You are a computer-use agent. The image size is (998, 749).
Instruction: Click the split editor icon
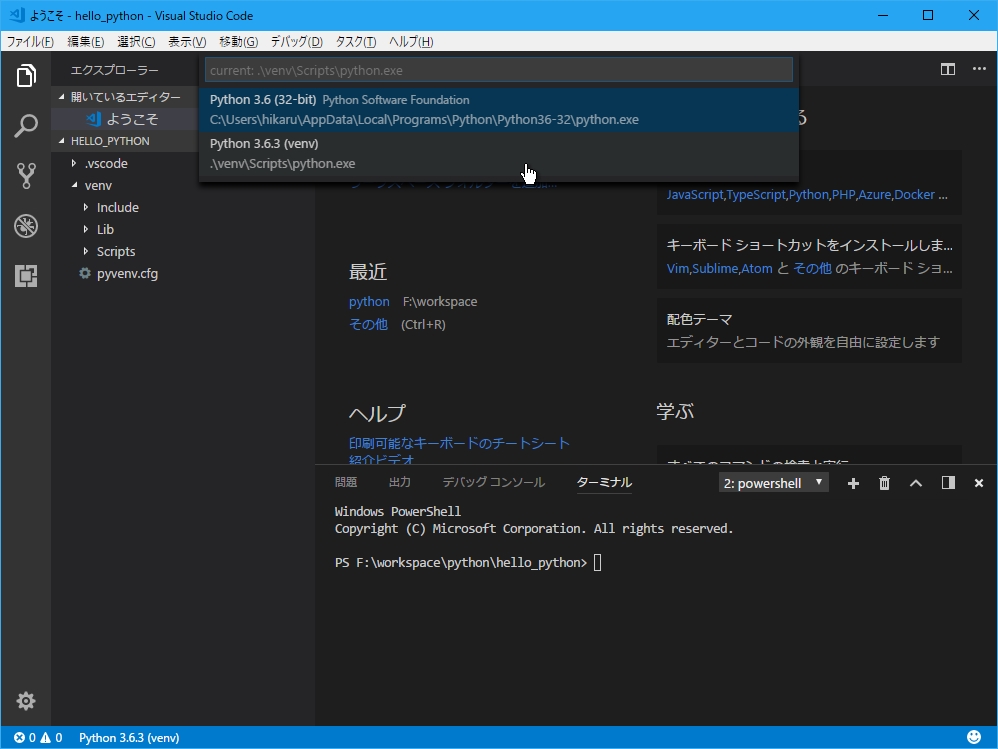click(x=948, y=69)
